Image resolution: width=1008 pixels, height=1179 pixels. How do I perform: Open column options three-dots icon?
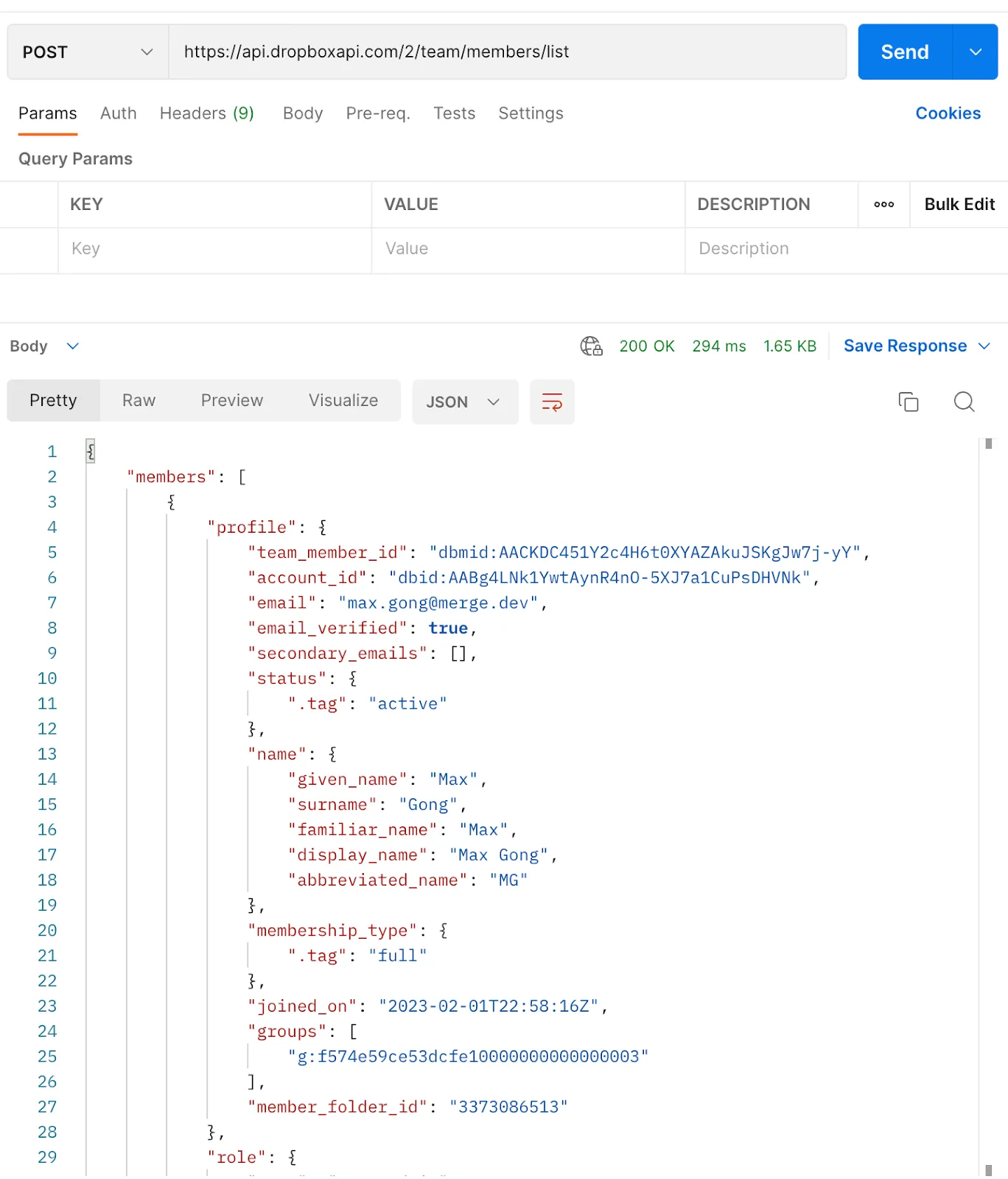click(x=883, y=204)
